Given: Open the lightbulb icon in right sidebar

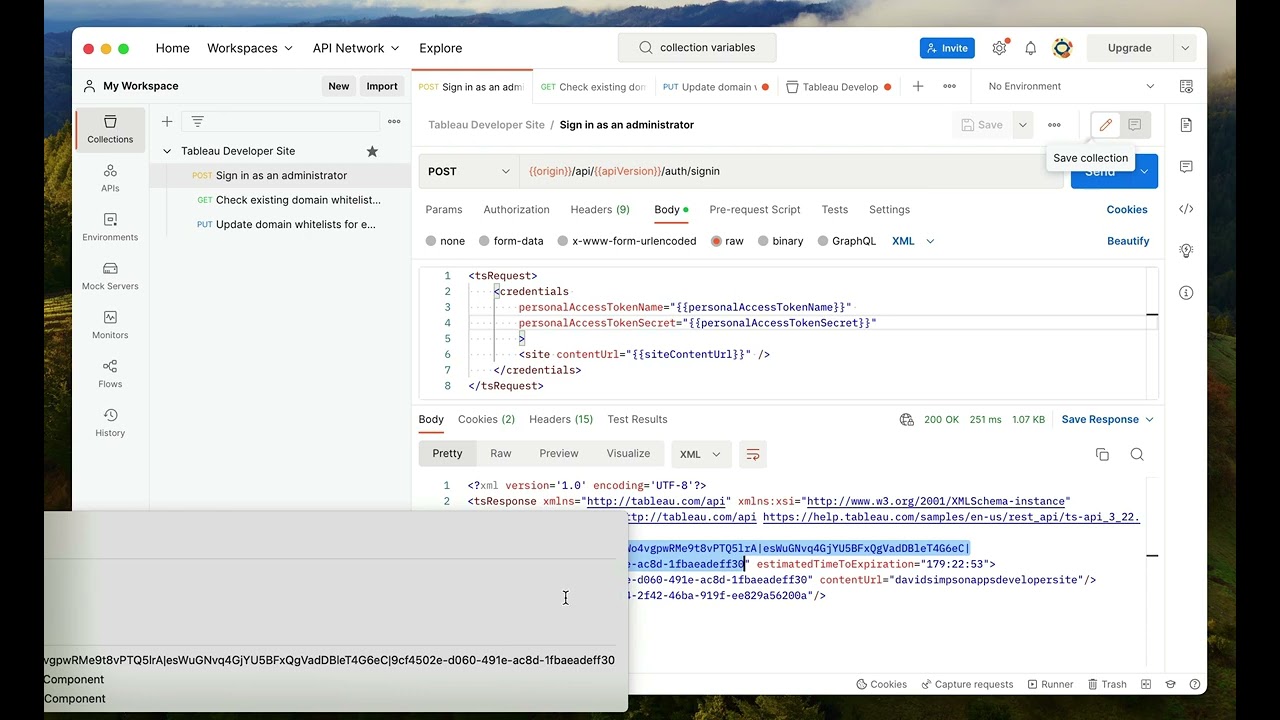Looking at the screenshot, I should (1186, 251).
